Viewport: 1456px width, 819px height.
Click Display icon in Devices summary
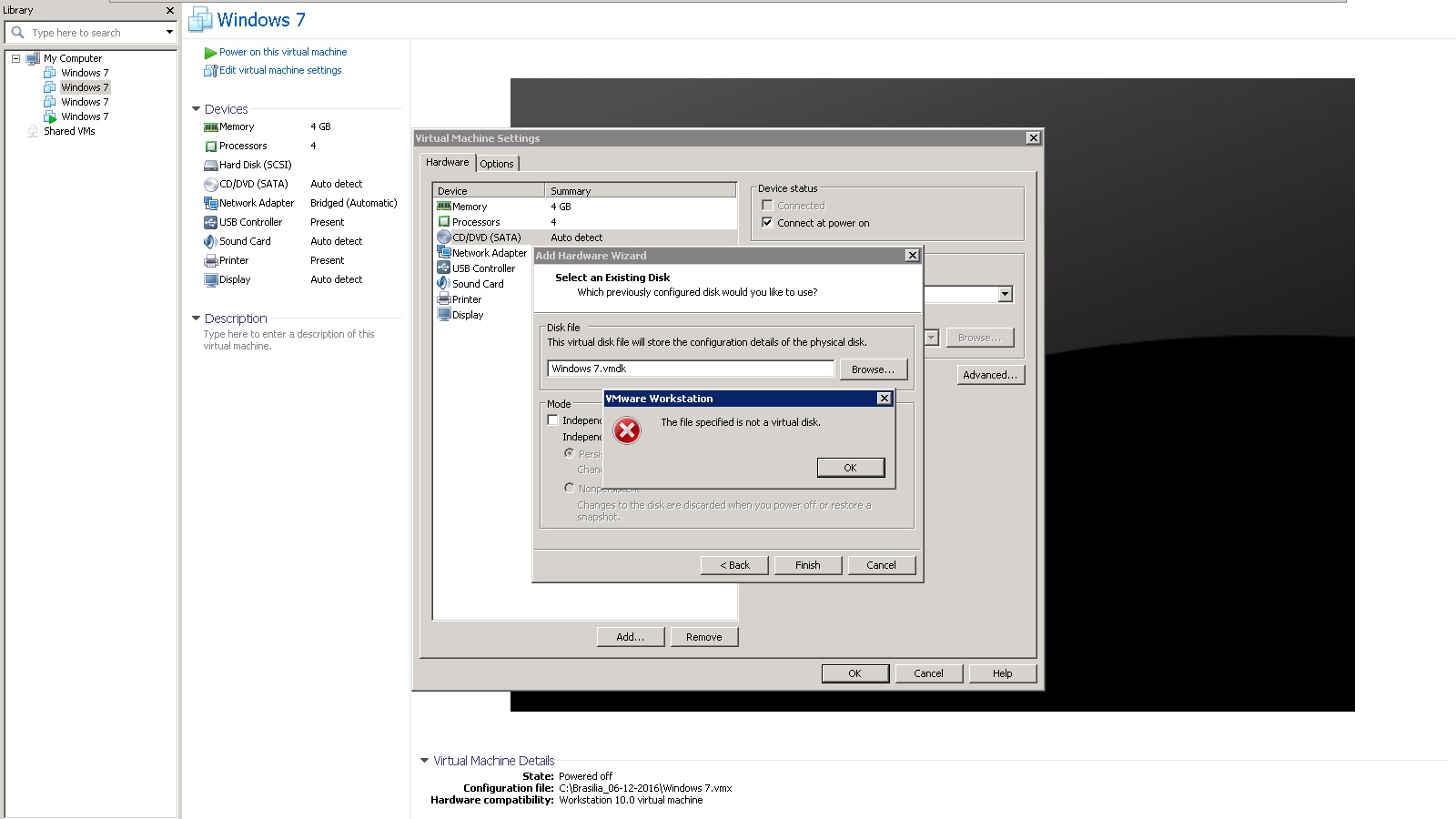click(x=211, y=280)
